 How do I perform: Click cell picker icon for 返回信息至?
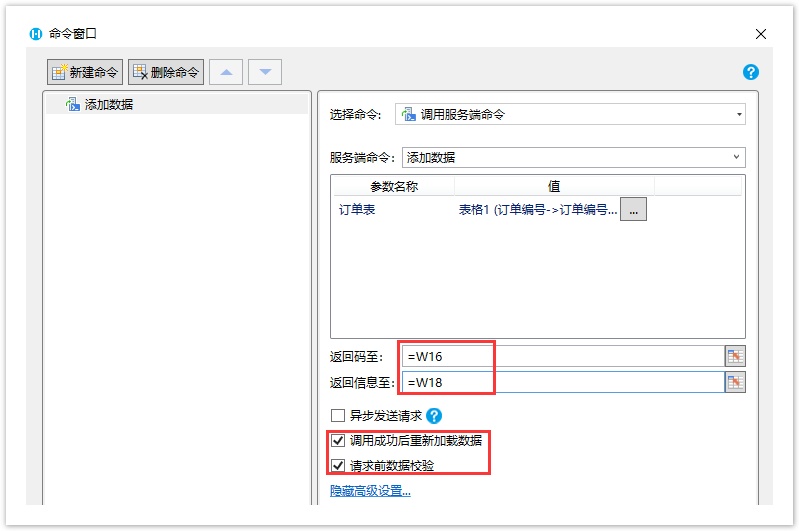735,382
